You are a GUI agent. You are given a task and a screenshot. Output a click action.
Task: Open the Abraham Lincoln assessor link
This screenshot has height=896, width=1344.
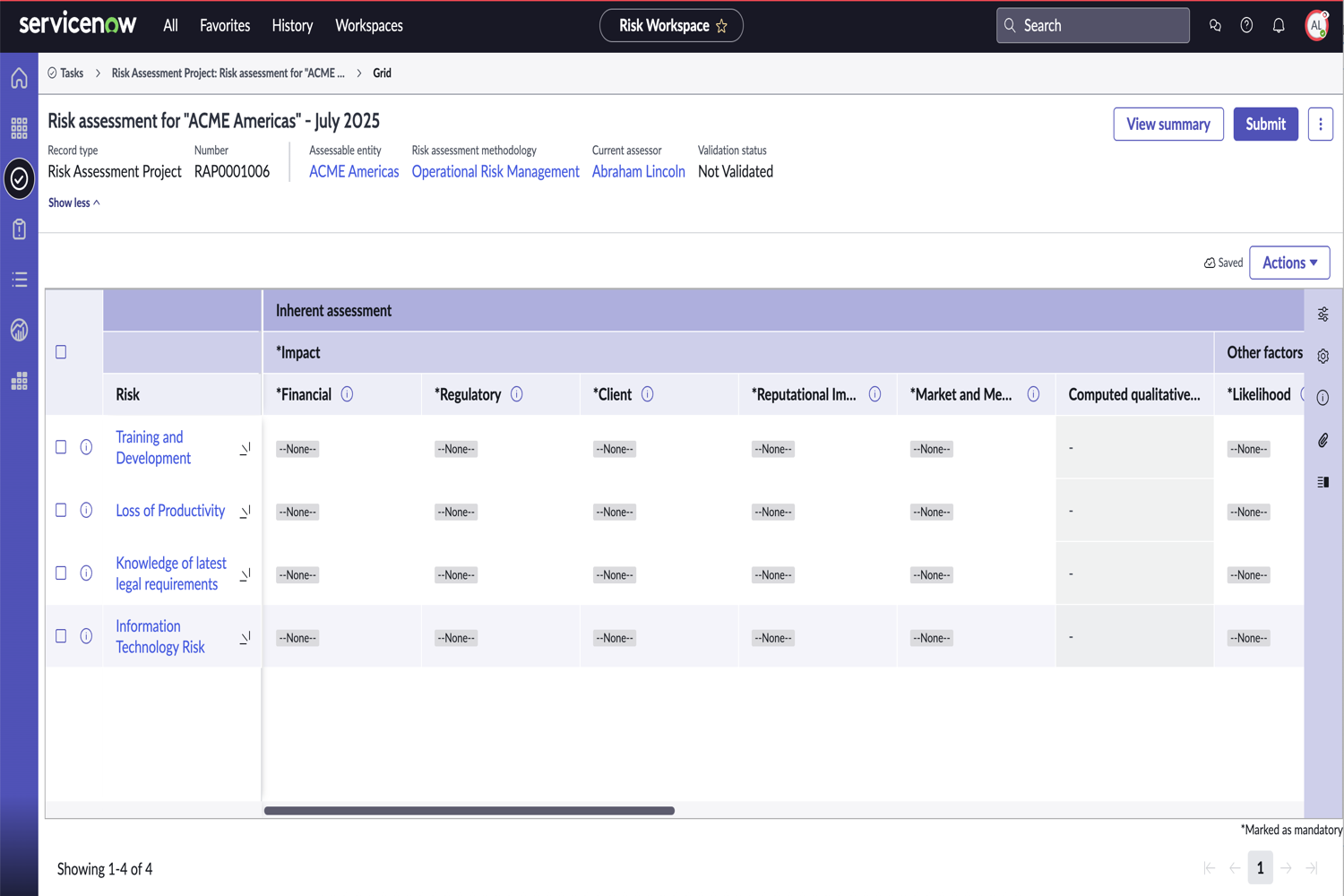(638, 171)
